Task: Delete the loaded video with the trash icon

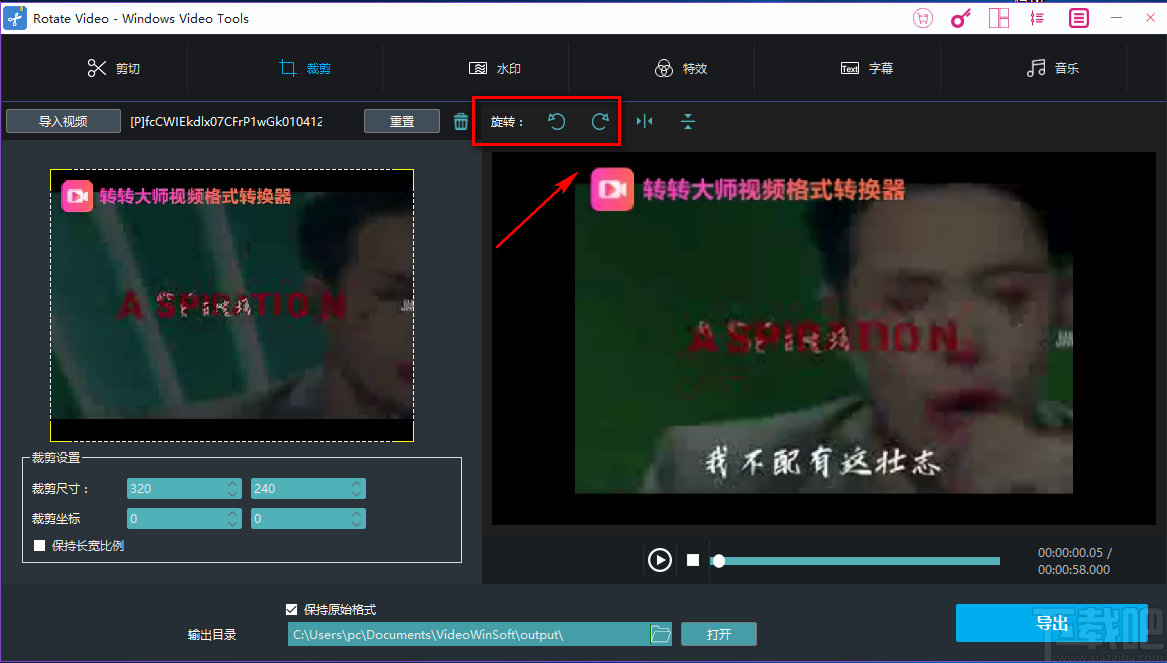Action: pyautogui.click(x=460, y=120)
